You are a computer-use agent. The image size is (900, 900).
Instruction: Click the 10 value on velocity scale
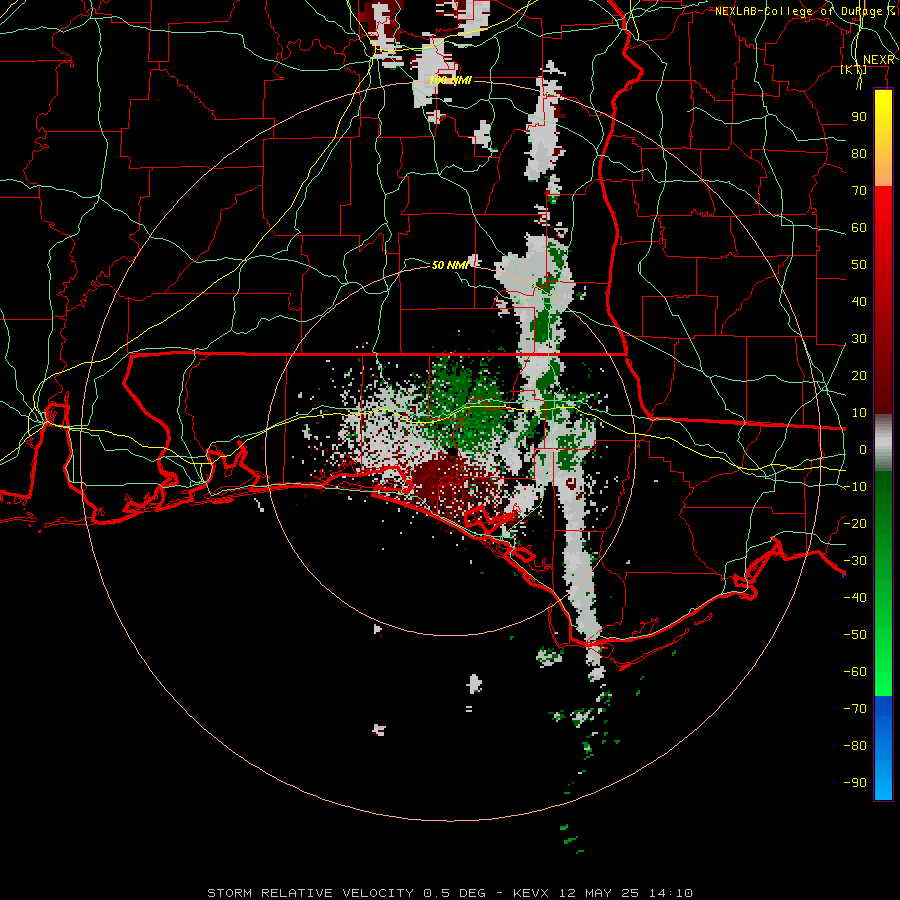859,413
